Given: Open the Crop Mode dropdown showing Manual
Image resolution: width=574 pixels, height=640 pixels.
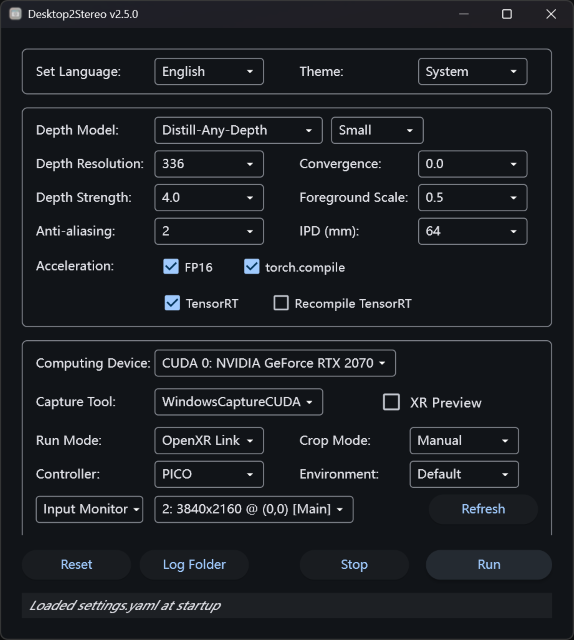Looking at the screenshot, I should click(x=464, y=441).
